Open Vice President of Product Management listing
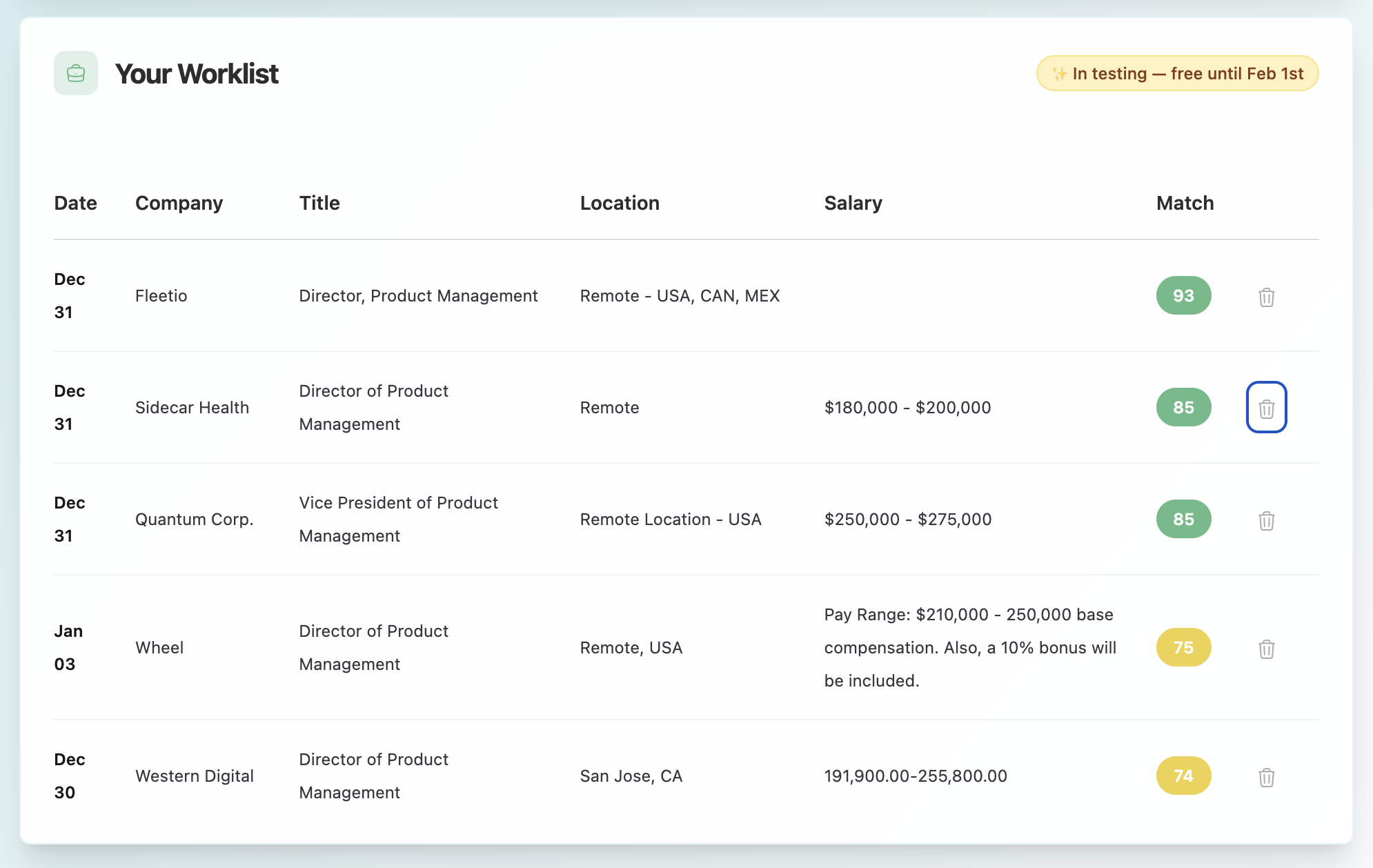The image size is (1373, 868). (398, 519)
